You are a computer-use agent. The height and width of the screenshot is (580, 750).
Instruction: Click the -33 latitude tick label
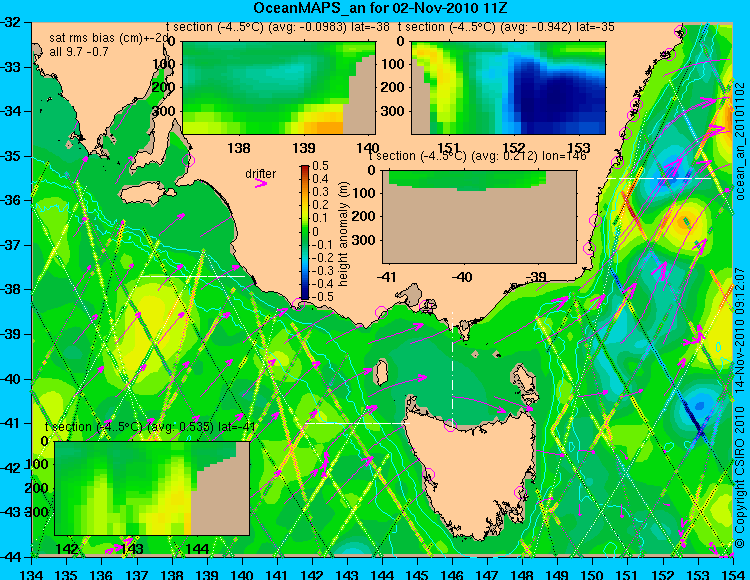11,67
